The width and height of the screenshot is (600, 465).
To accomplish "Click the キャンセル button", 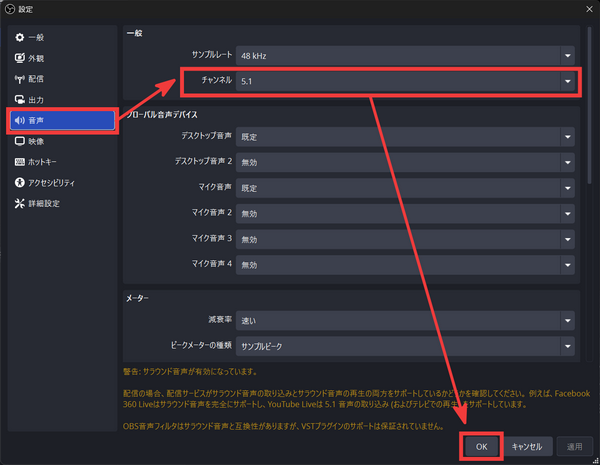I will (x=527, y=446).
